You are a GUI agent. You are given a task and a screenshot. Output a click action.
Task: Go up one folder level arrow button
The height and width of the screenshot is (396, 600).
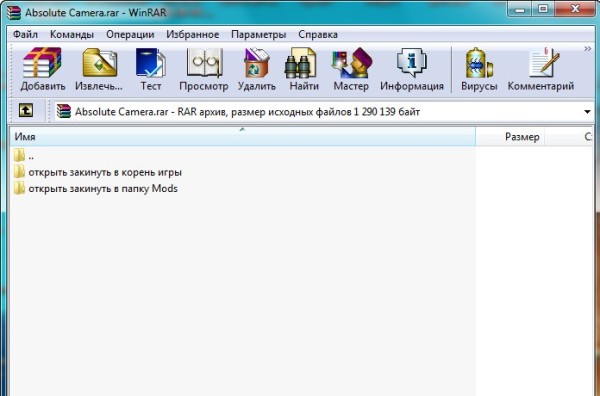pyautogui.click(x=26, y=111)
